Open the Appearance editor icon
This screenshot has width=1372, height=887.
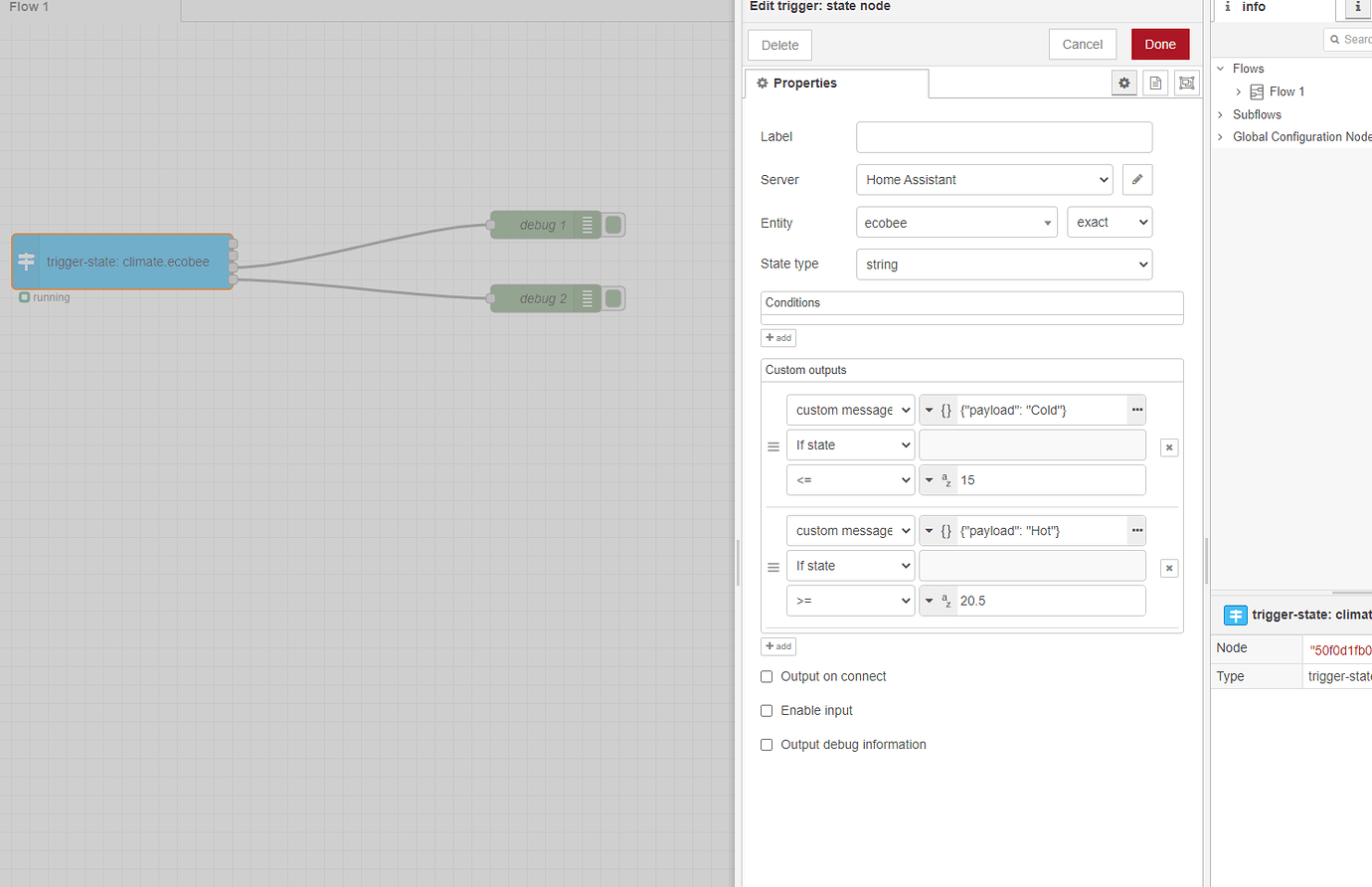coord(1185,83)
